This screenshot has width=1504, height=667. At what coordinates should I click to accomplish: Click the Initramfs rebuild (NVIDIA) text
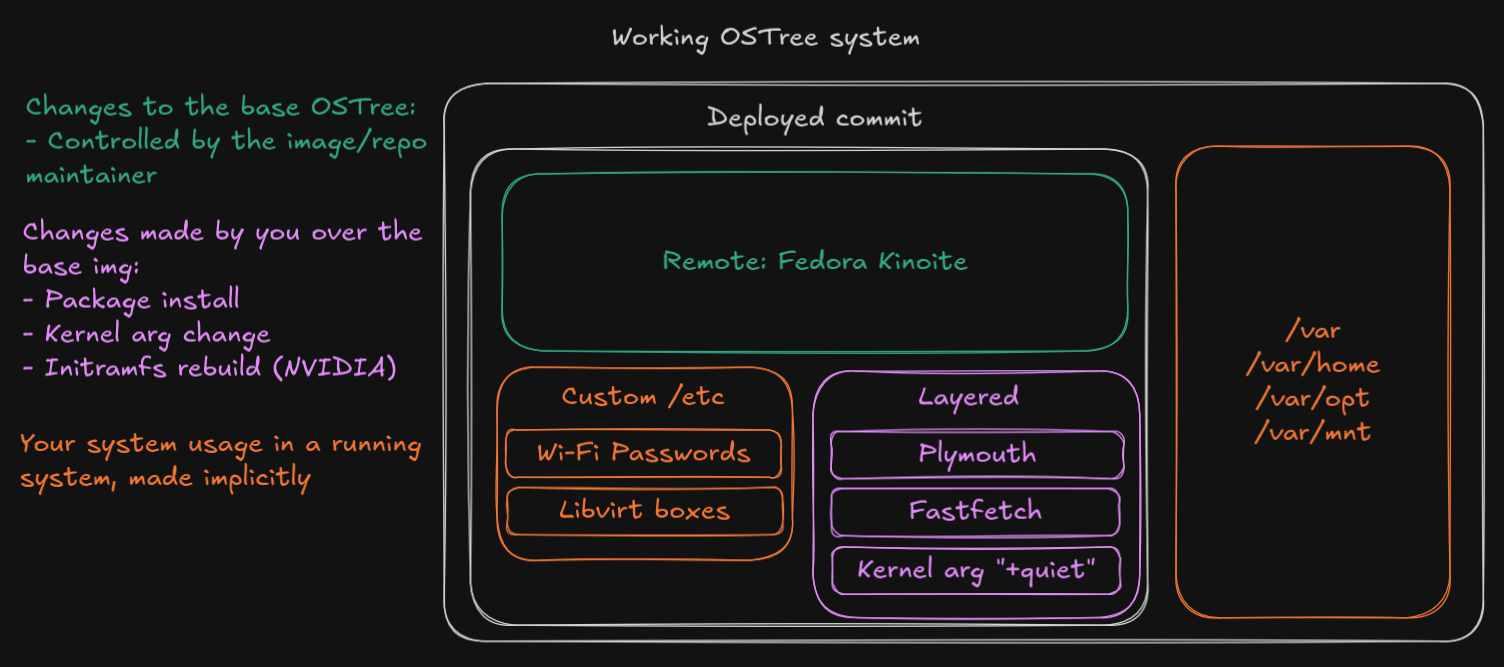[209, 368]
